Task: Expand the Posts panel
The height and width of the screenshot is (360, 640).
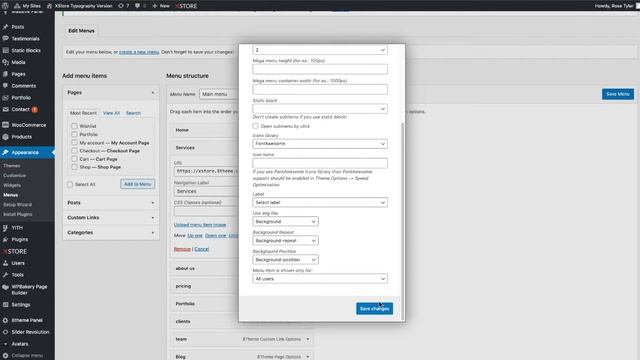Action: (111, 203)
